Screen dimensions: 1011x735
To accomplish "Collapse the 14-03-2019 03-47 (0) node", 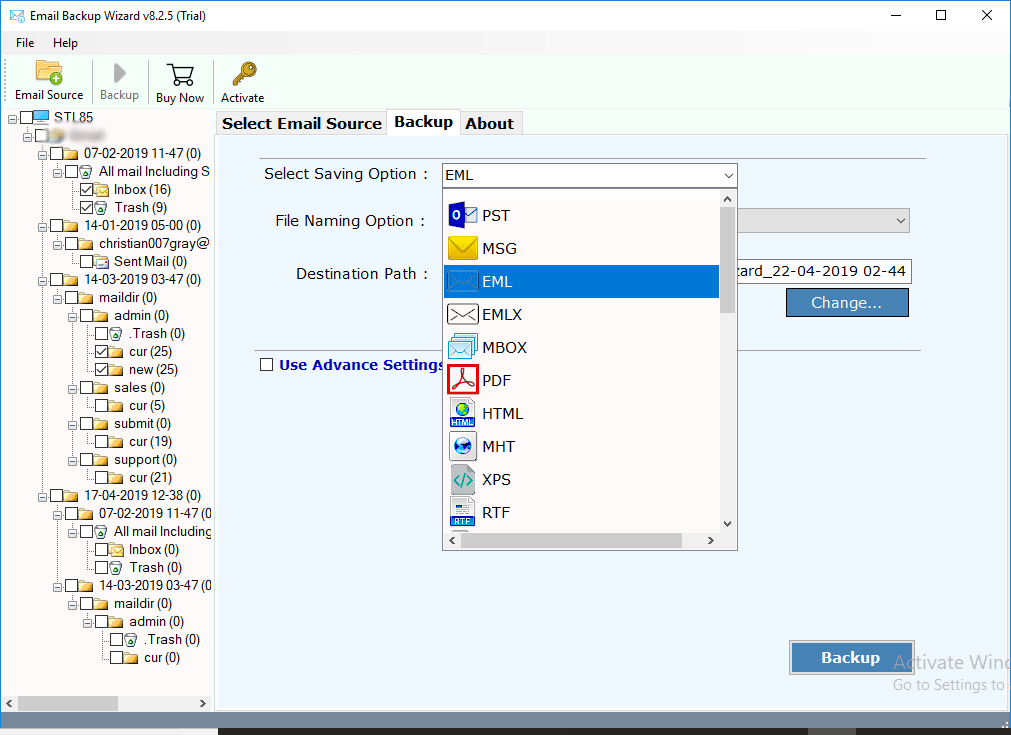I will pyautogui.click(x=43, y=281).
